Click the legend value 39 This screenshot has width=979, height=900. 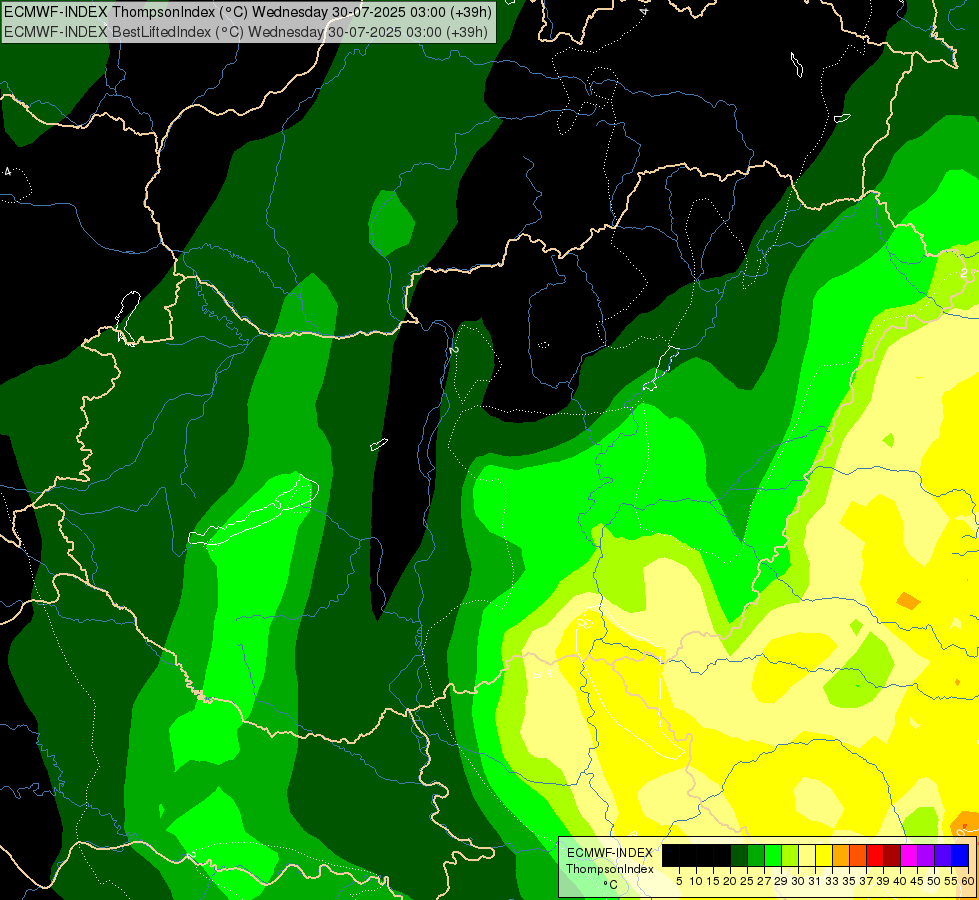point(883,881)
